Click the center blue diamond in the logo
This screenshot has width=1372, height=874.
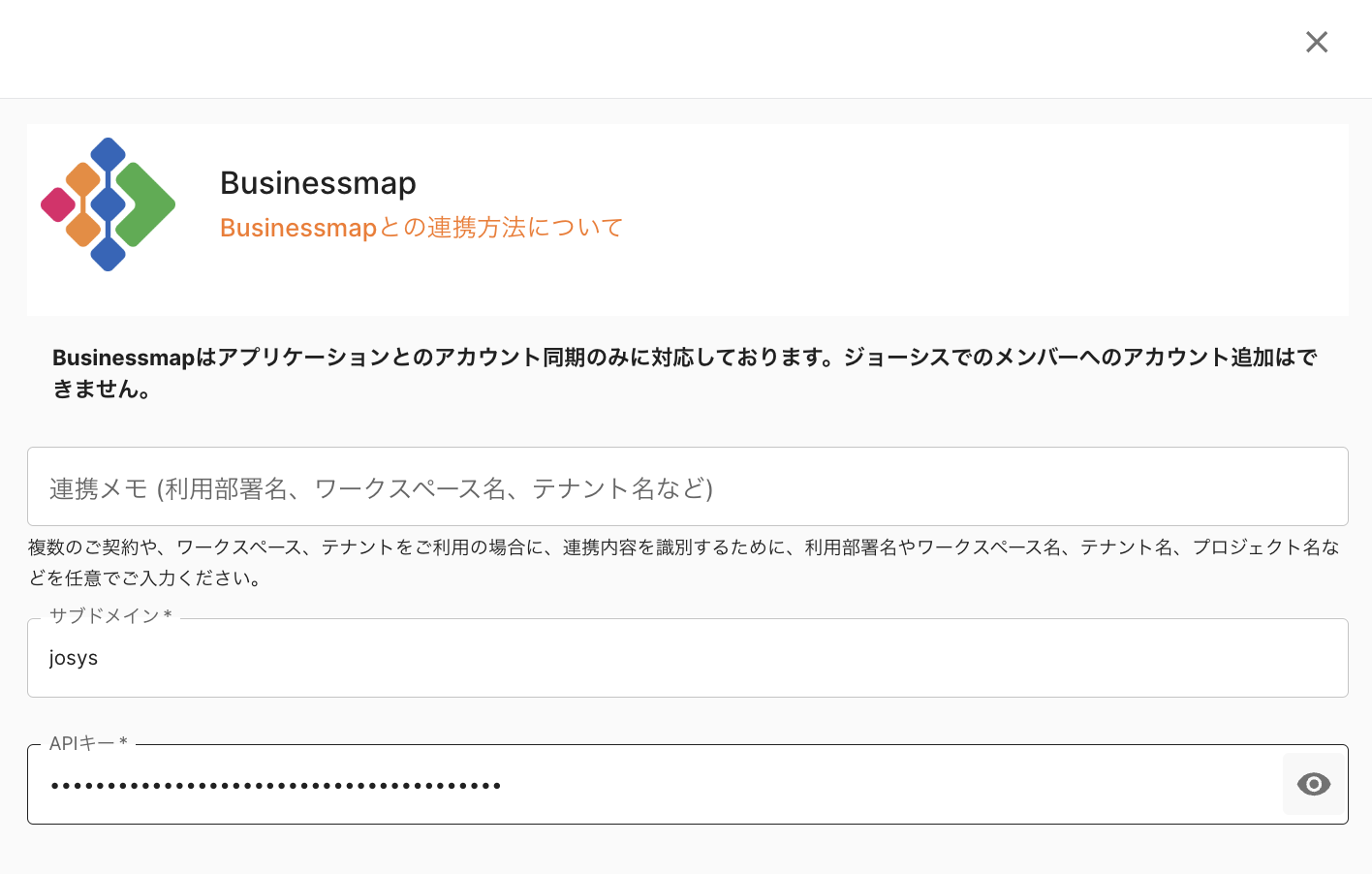tap(108, 204)
